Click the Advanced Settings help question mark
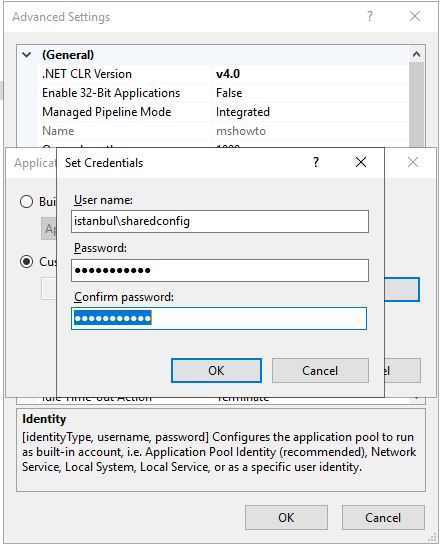This screenshot has width=440, height=544. tap(370, 16)
